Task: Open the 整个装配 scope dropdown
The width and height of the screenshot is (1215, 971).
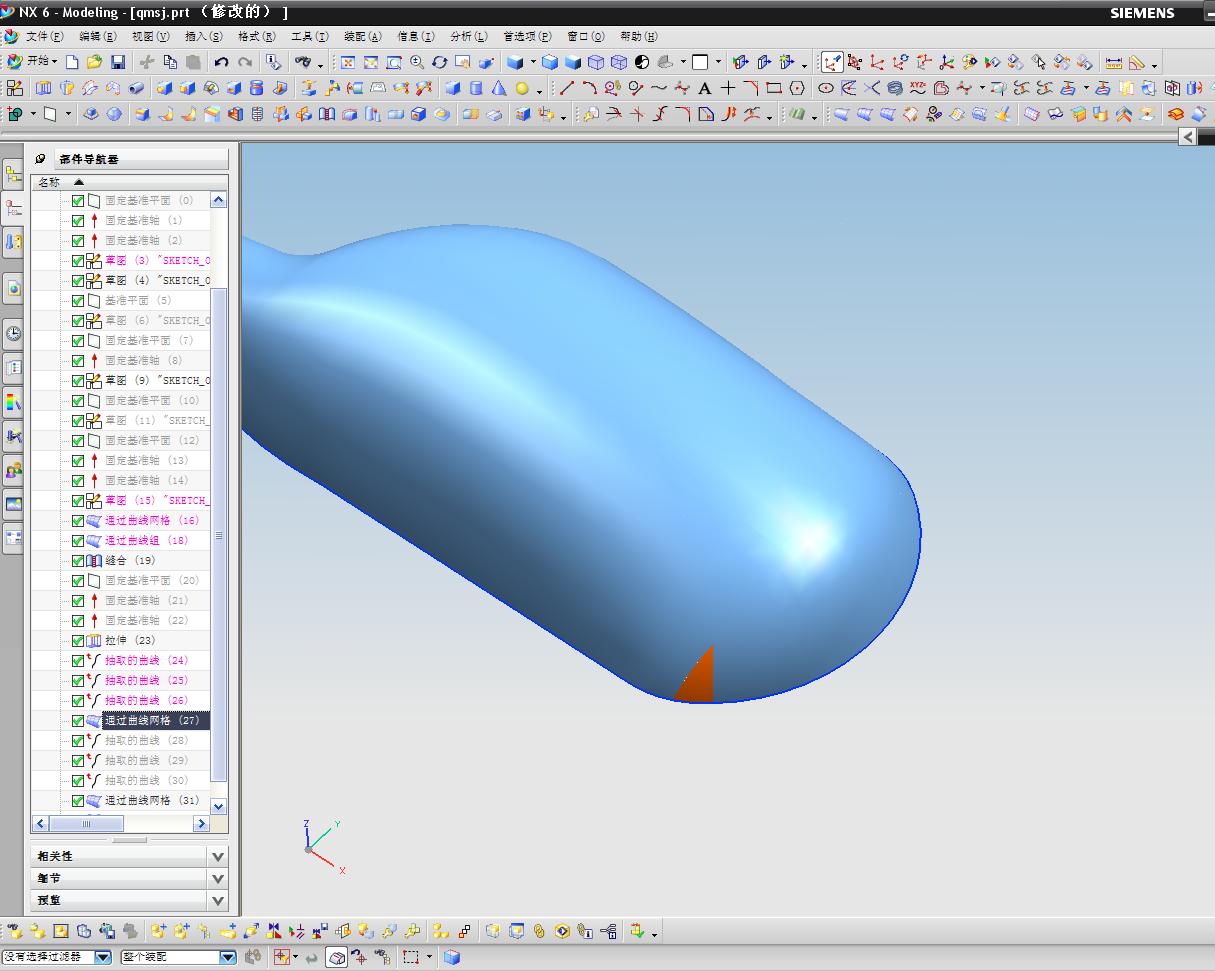Action: click(228, 957)
